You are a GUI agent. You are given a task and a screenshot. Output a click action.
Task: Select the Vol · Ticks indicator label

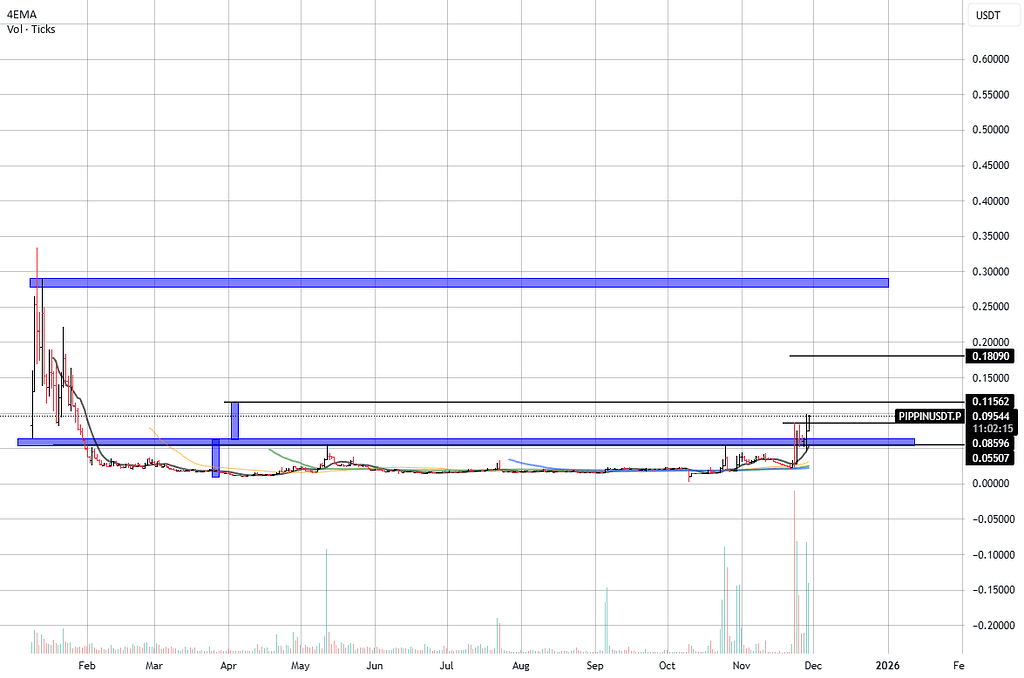pyautogui.click(x=31, y=30)
